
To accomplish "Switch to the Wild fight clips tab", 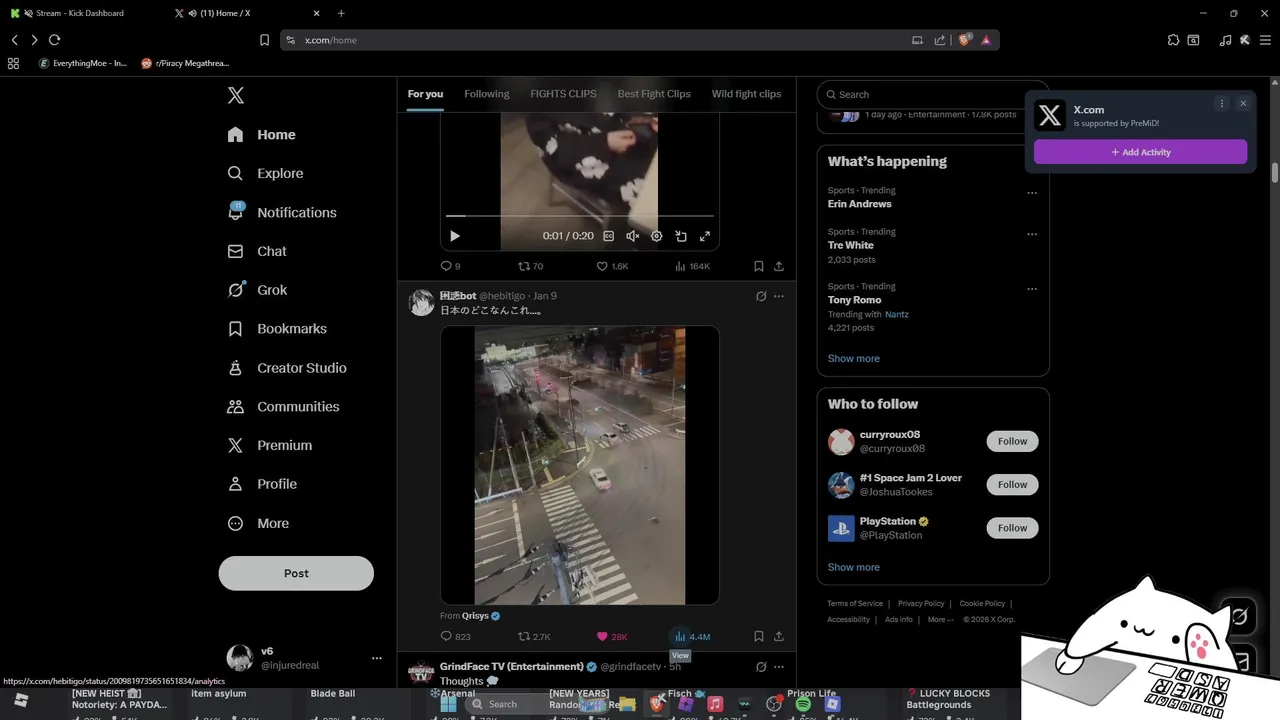I will (x=746, y=94).
